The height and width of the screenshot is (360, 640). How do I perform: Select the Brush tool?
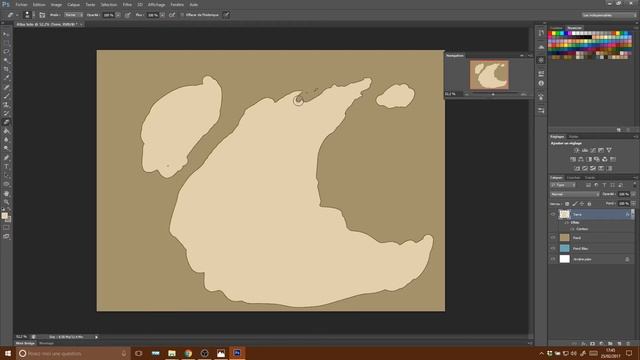(x=6, y=96)
